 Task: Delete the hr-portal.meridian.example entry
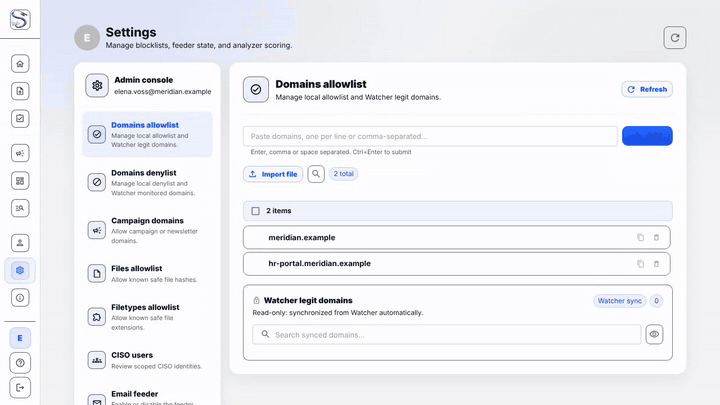pyautogui.click(x=656, y=264)
